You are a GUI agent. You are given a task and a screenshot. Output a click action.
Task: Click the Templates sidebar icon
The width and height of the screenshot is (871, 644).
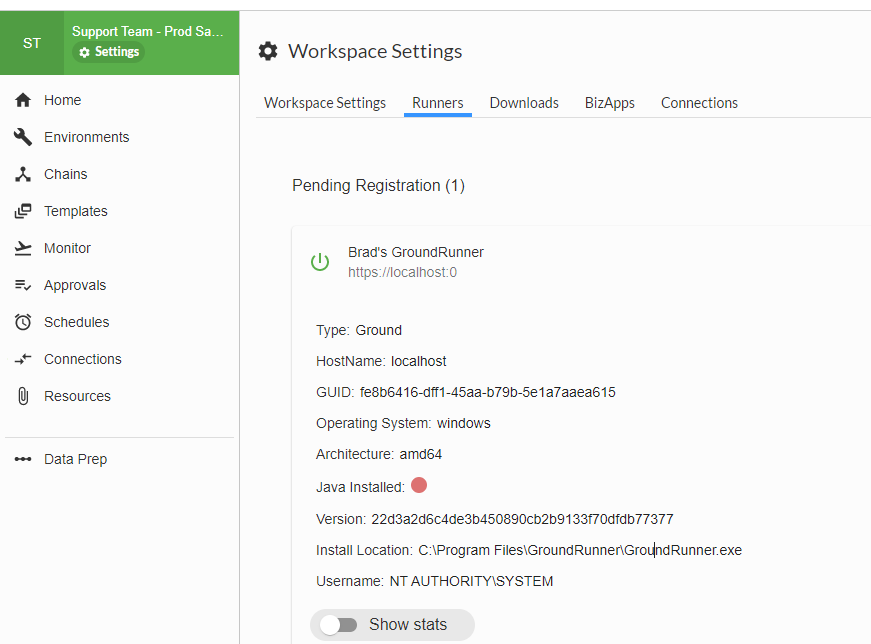pyautogui.click(x=23, y=211)
